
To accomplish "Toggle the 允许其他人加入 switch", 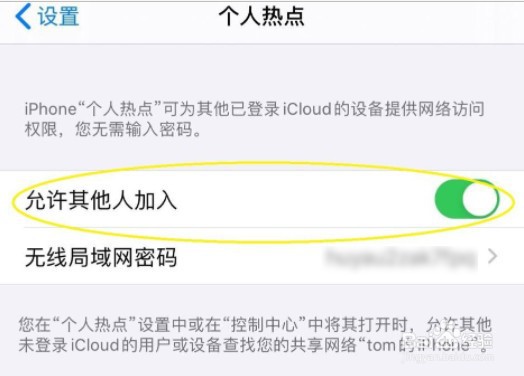I will [467, 199].
